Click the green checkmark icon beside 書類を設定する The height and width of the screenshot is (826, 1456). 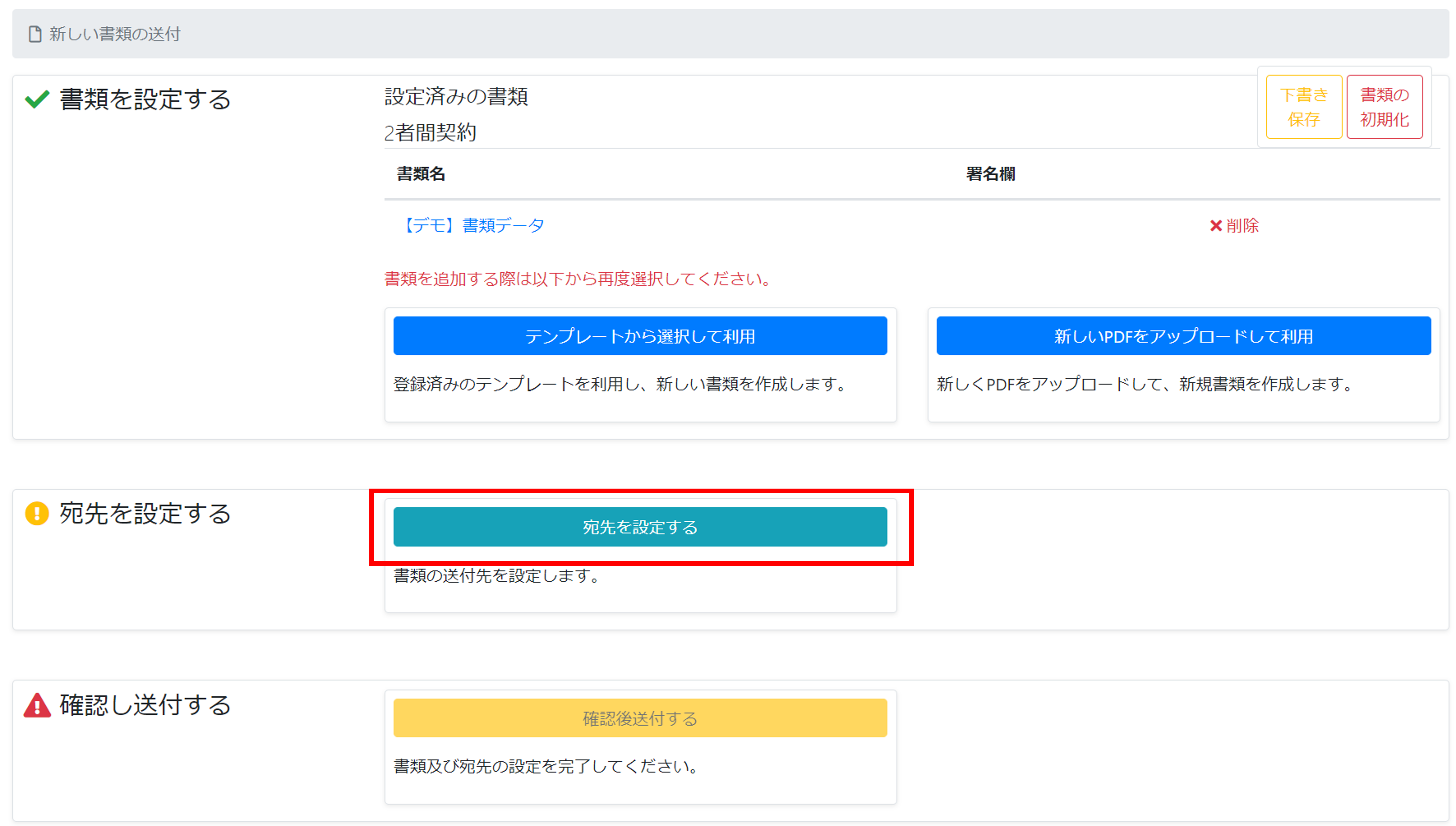point(37,100)
